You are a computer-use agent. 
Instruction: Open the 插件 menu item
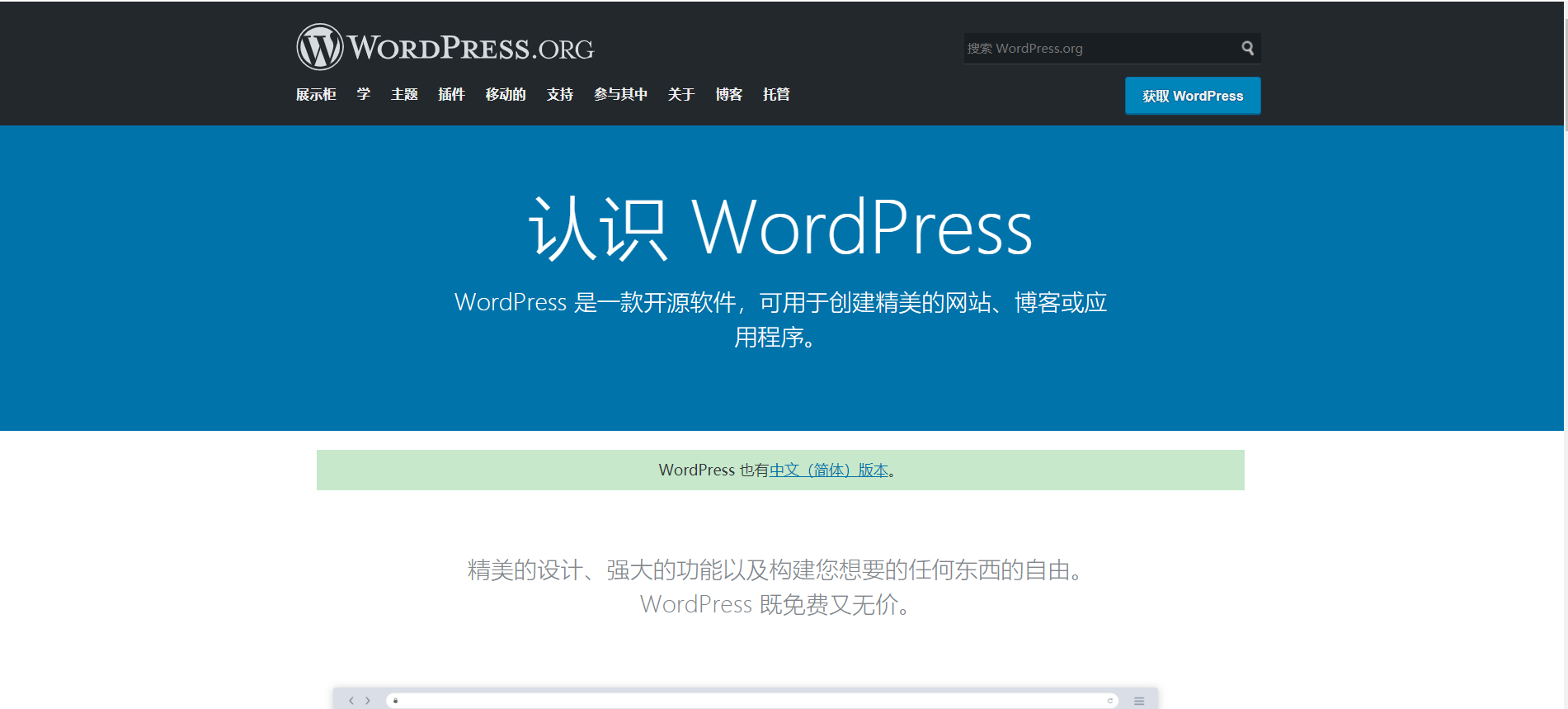coord(451,94)
